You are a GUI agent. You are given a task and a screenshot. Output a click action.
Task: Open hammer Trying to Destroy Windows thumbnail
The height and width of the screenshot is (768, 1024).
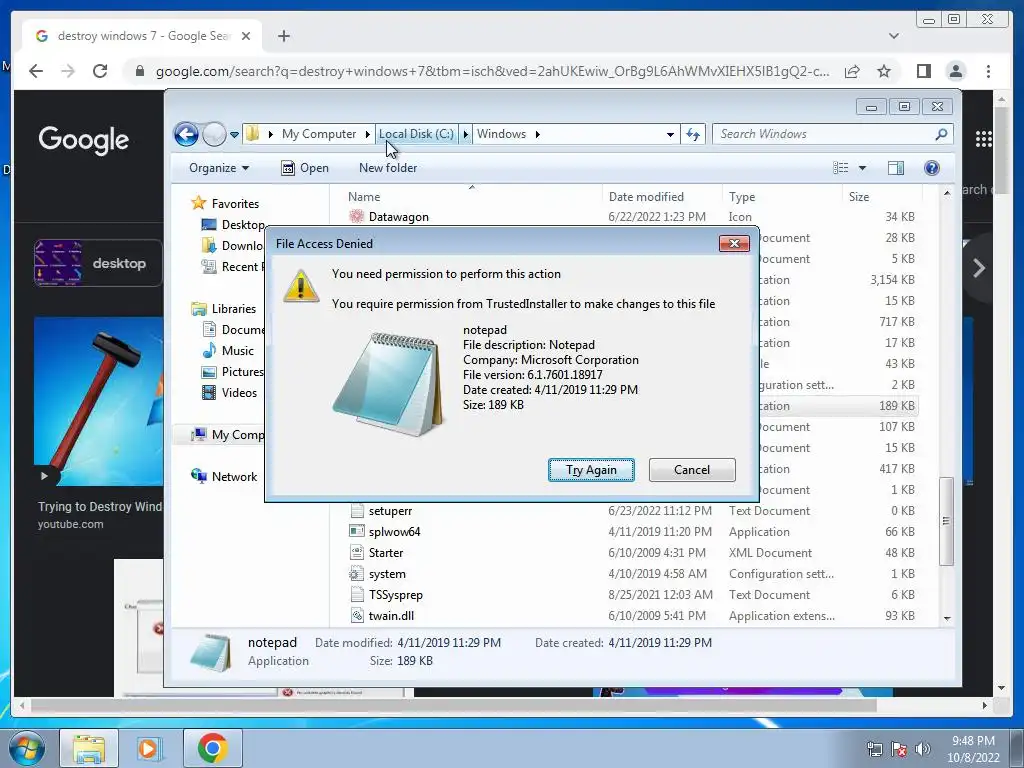[99, 401]
